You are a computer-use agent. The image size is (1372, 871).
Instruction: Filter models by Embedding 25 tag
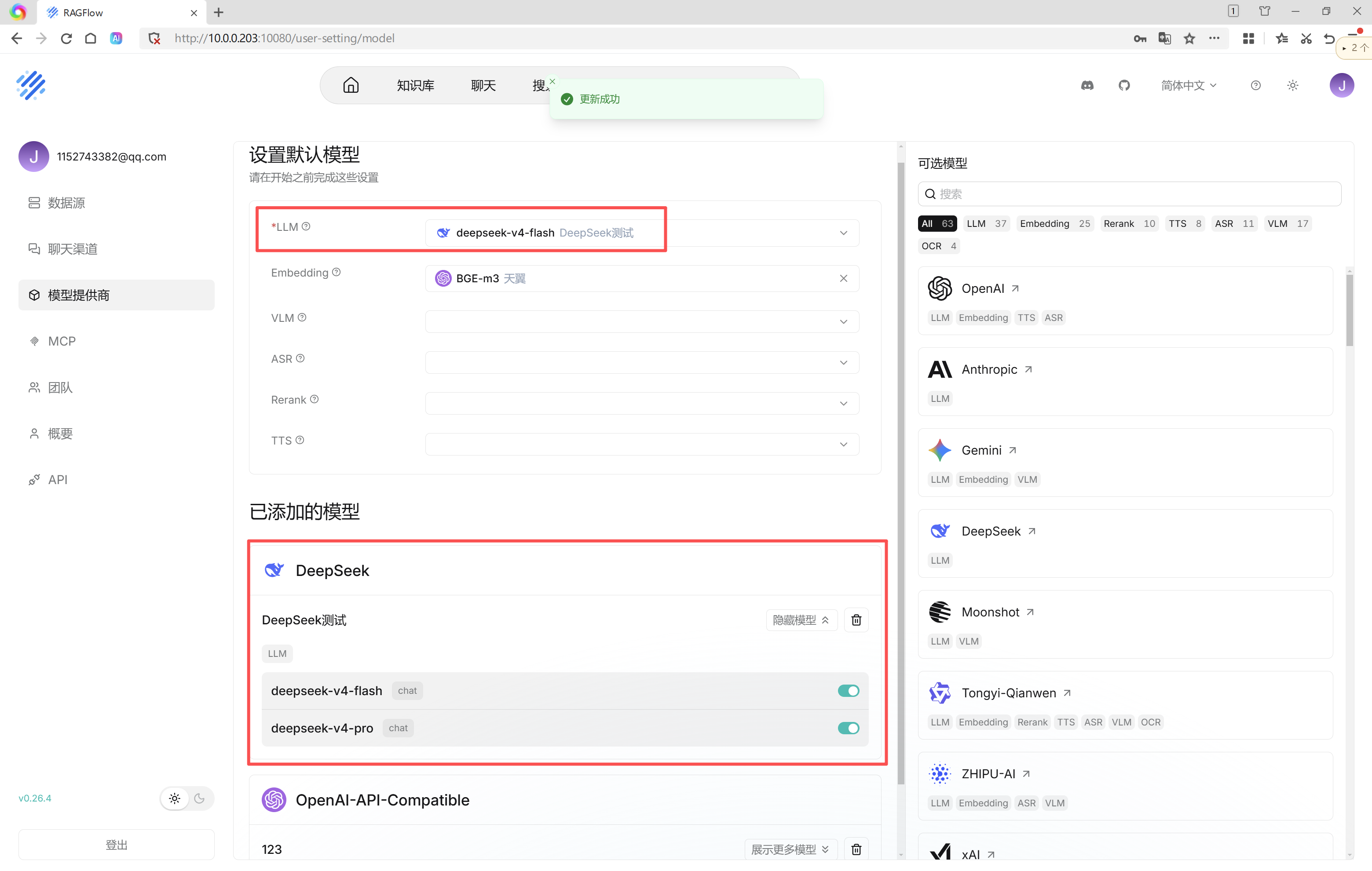tap(1055, 223)
